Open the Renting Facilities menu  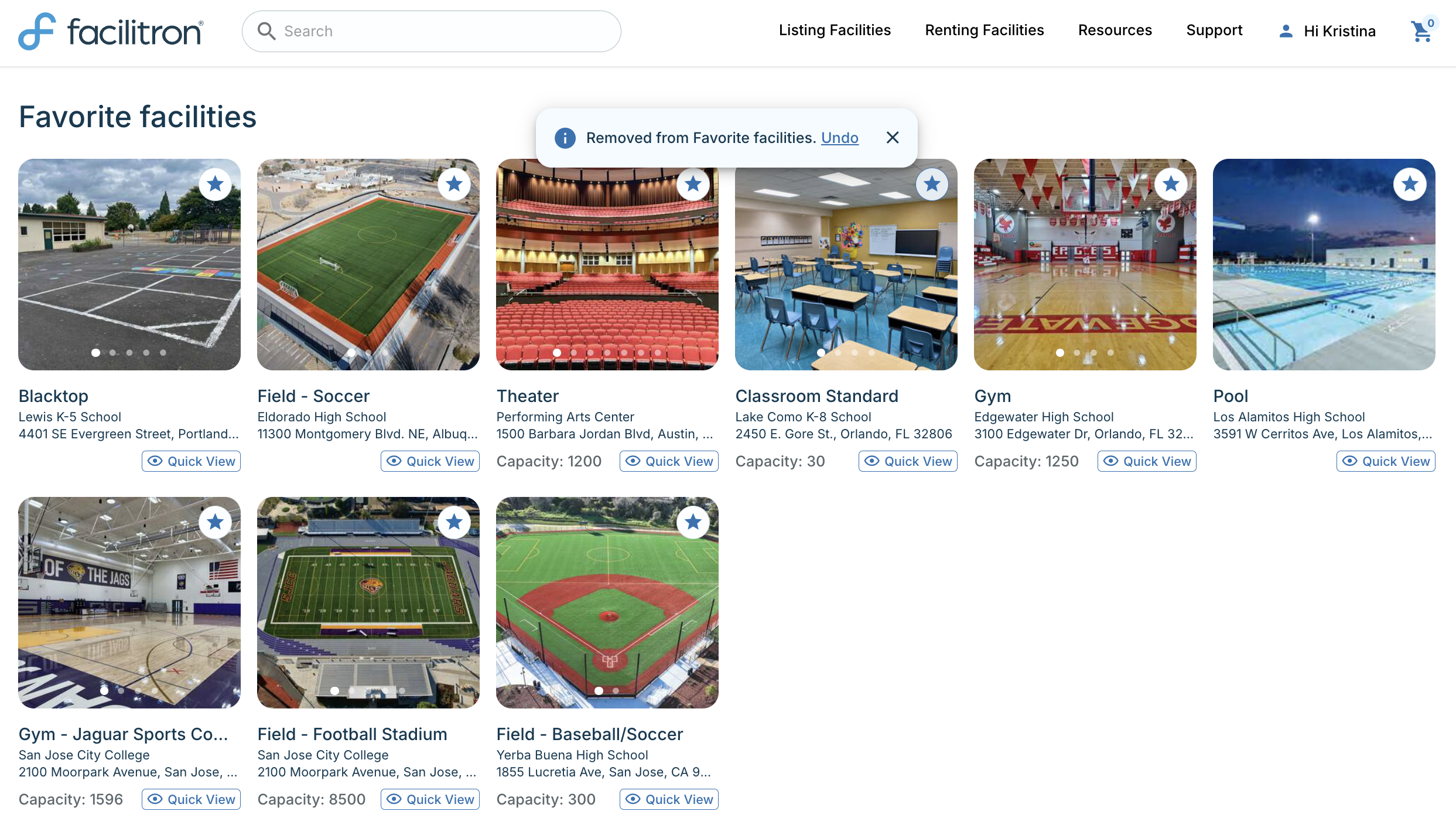984,30
